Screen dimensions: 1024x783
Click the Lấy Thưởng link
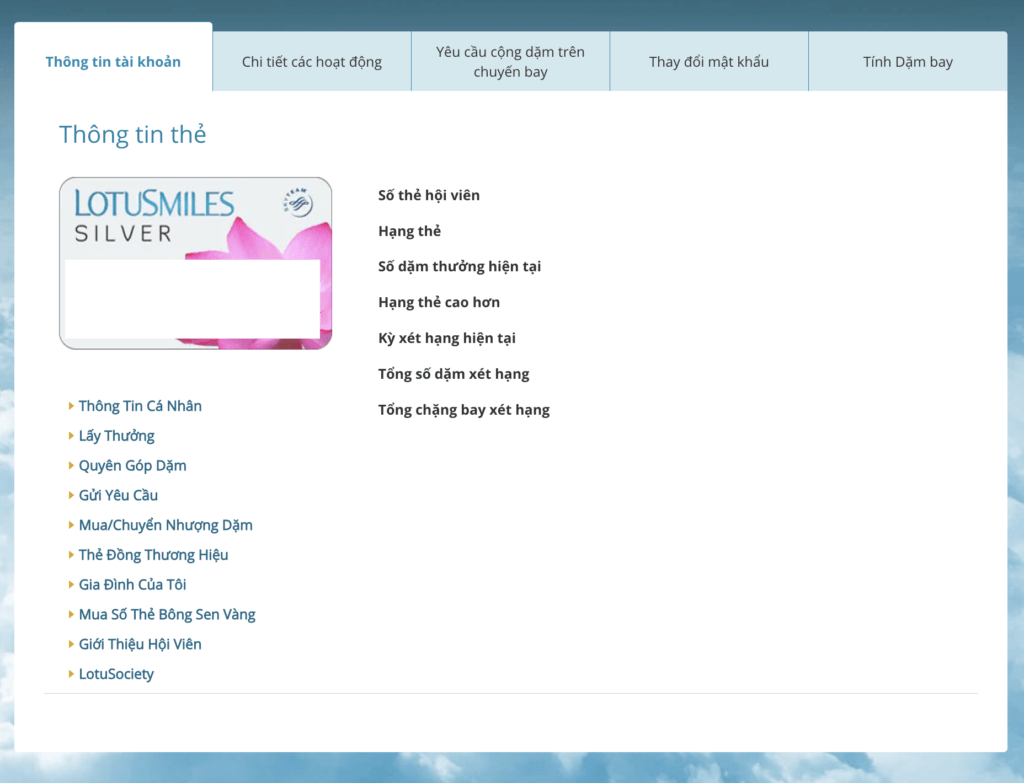[x=116, y=436]
